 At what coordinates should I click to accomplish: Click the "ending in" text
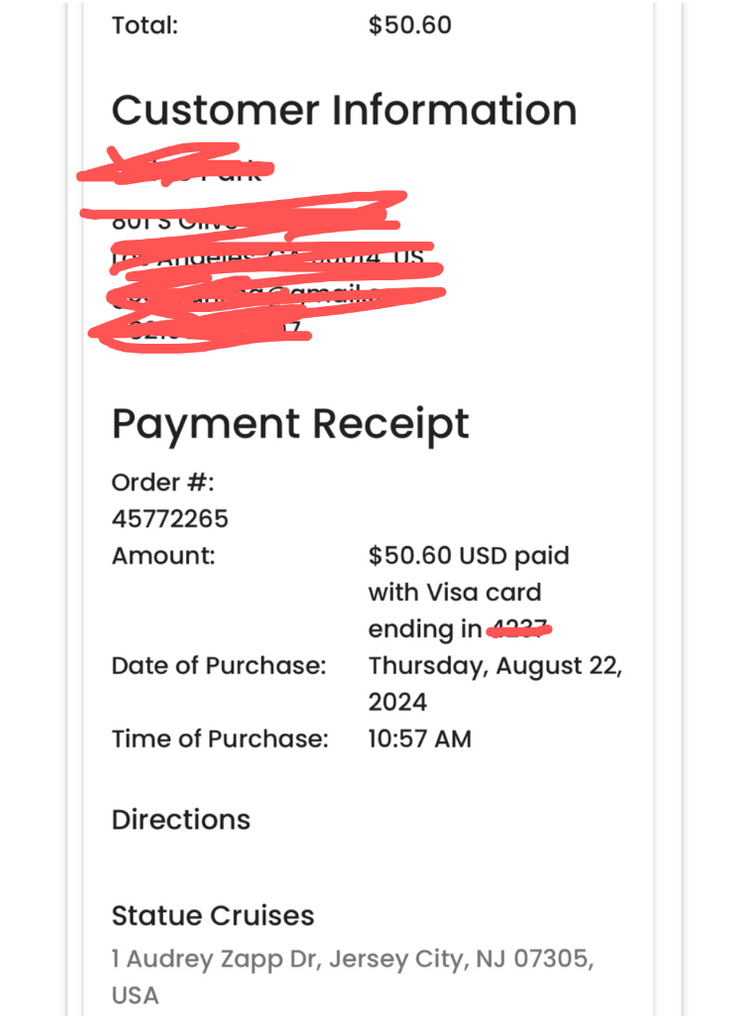(x=425, y=629)
